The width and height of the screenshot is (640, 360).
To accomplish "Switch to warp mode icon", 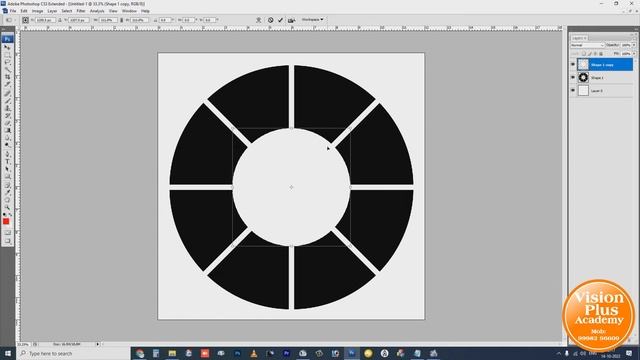I will pos(258,20).
